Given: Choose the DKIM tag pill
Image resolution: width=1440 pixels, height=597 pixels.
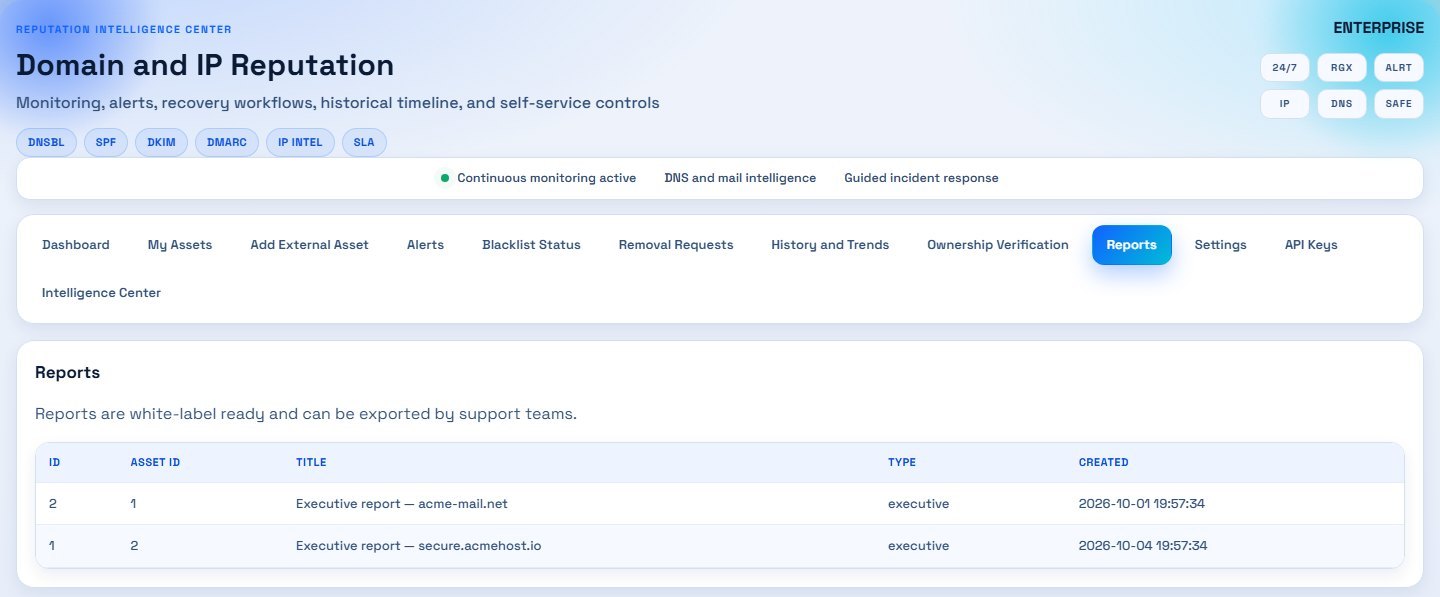Looking at the screenshot, I should click(x=161, y=143).
